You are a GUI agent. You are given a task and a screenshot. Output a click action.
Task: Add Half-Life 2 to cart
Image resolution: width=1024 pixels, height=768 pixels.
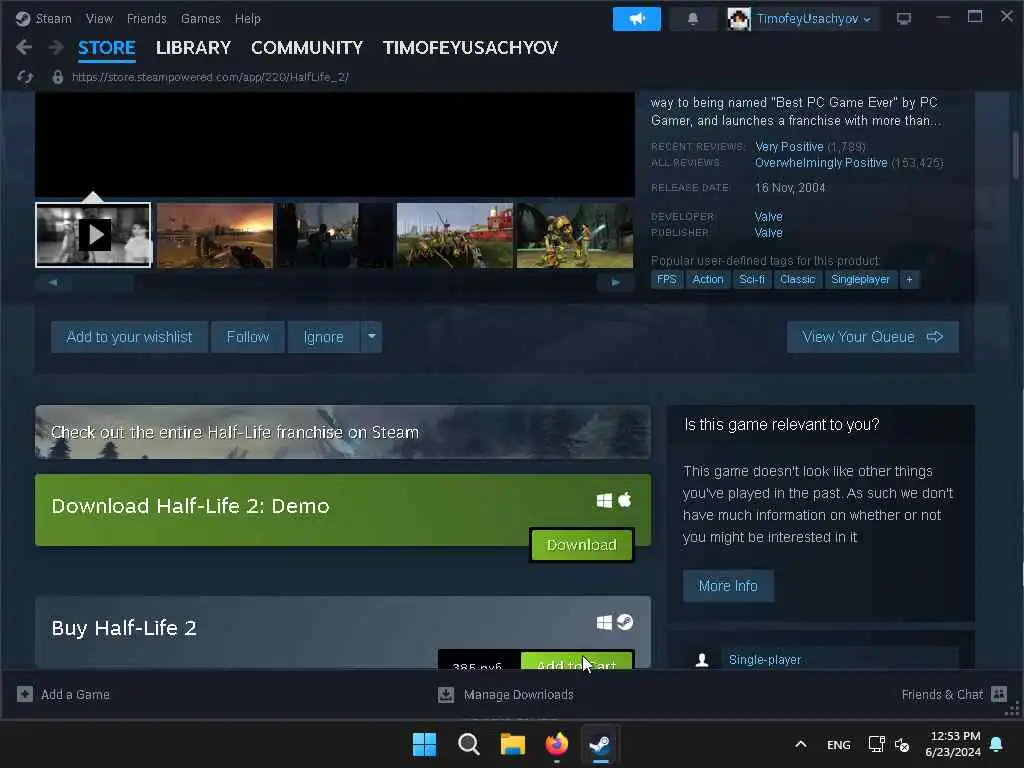577,661
